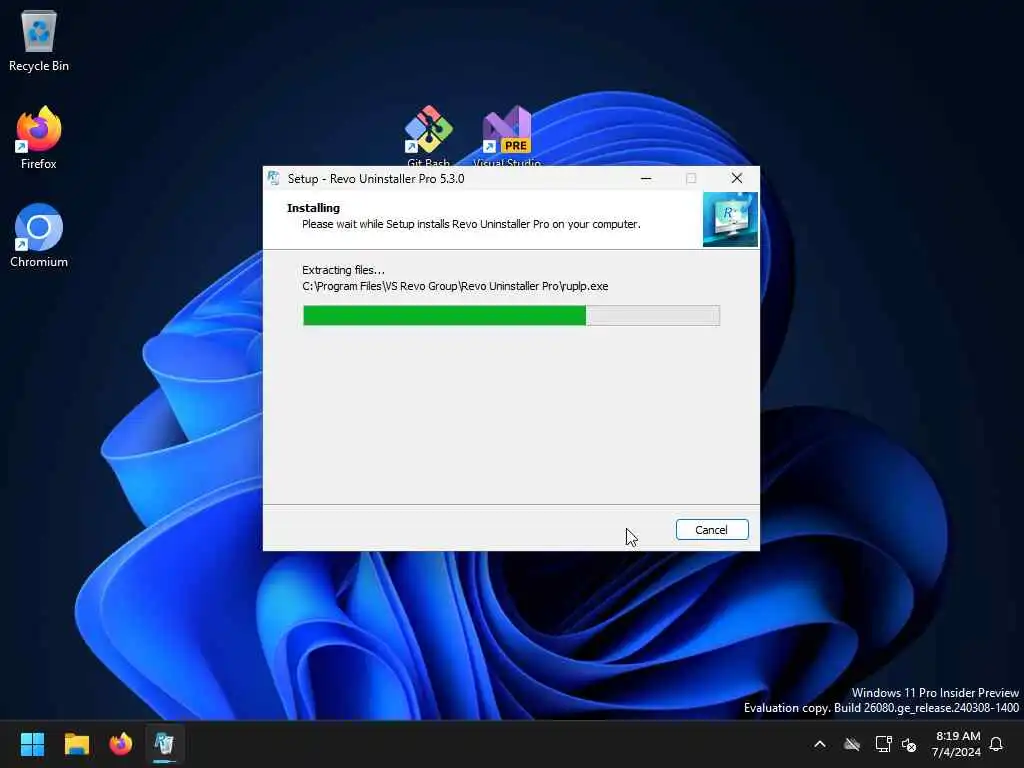Click the muted volume tray icon

909,744
